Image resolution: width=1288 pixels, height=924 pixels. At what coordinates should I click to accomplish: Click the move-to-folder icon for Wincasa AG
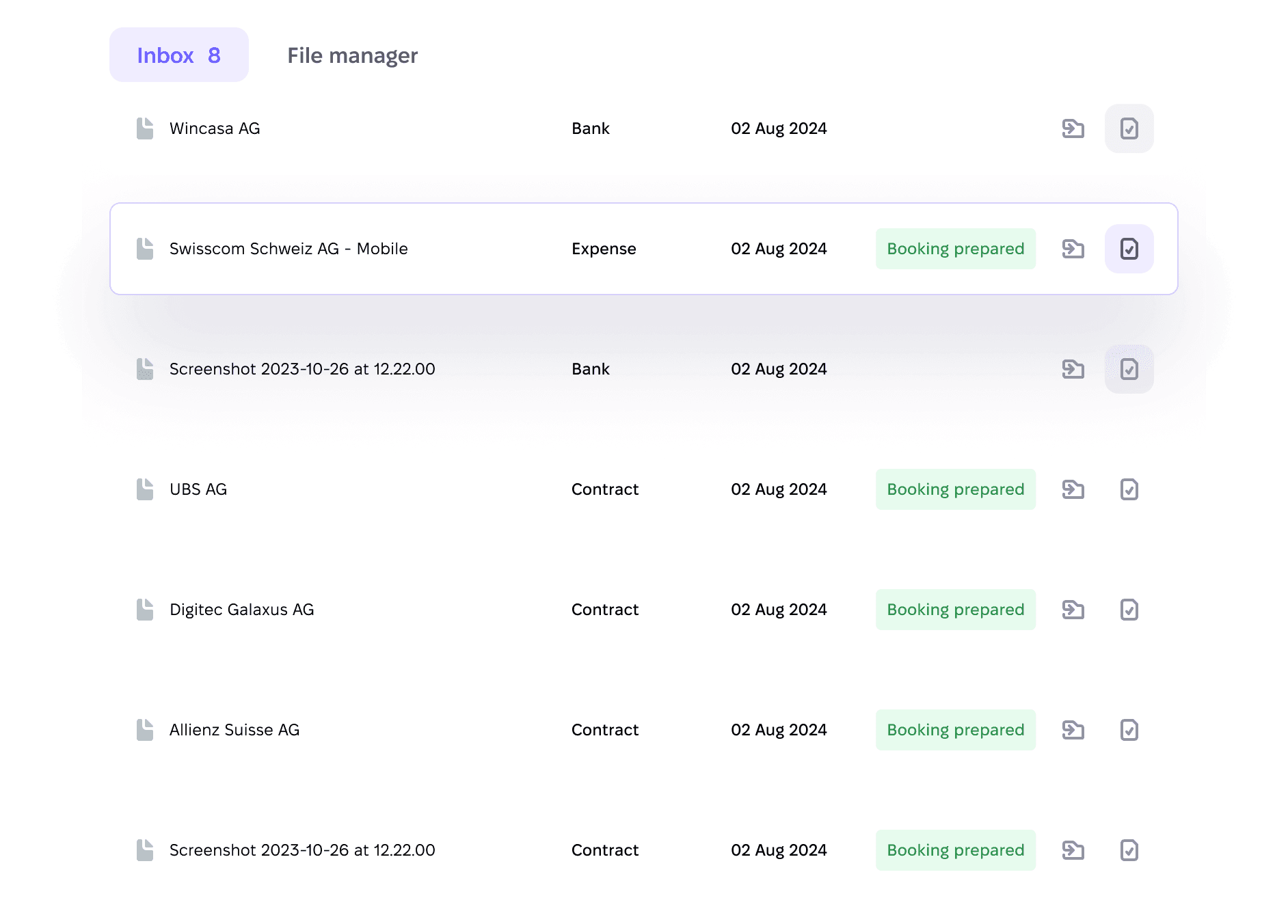pos(1073,128)
